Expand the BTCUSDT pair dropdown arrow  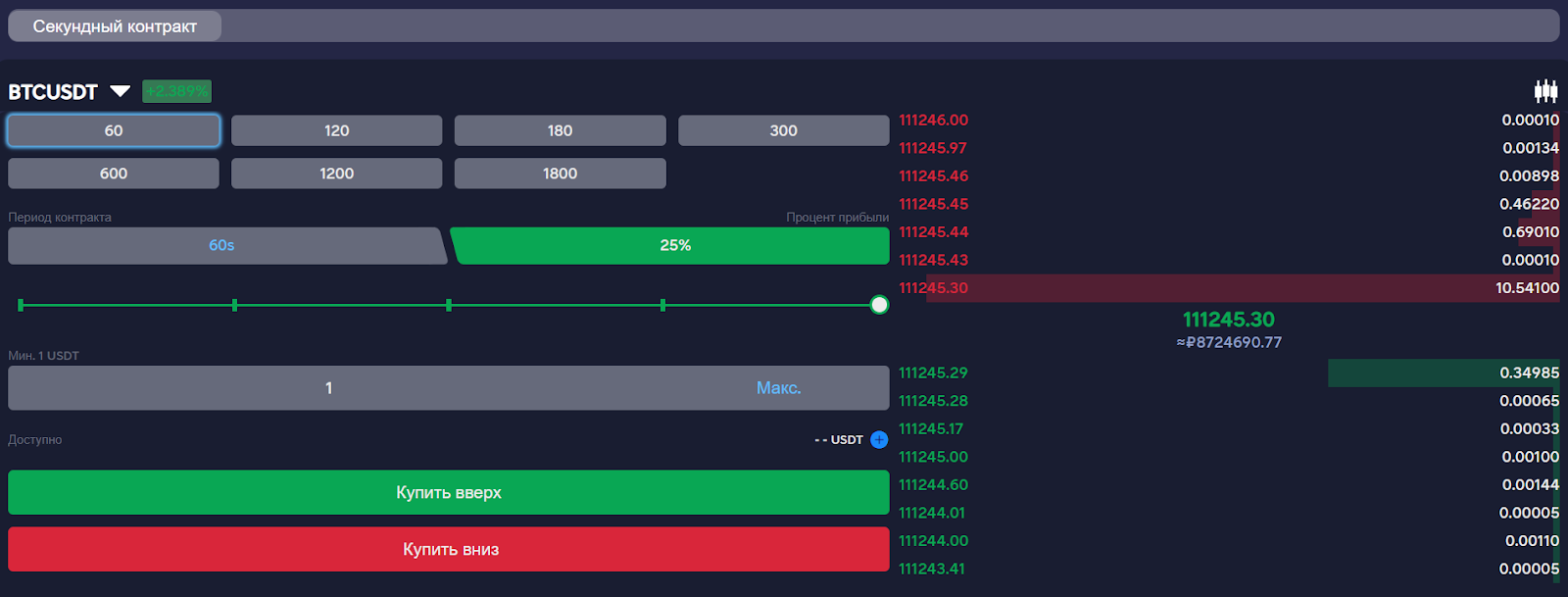(120, 91)
